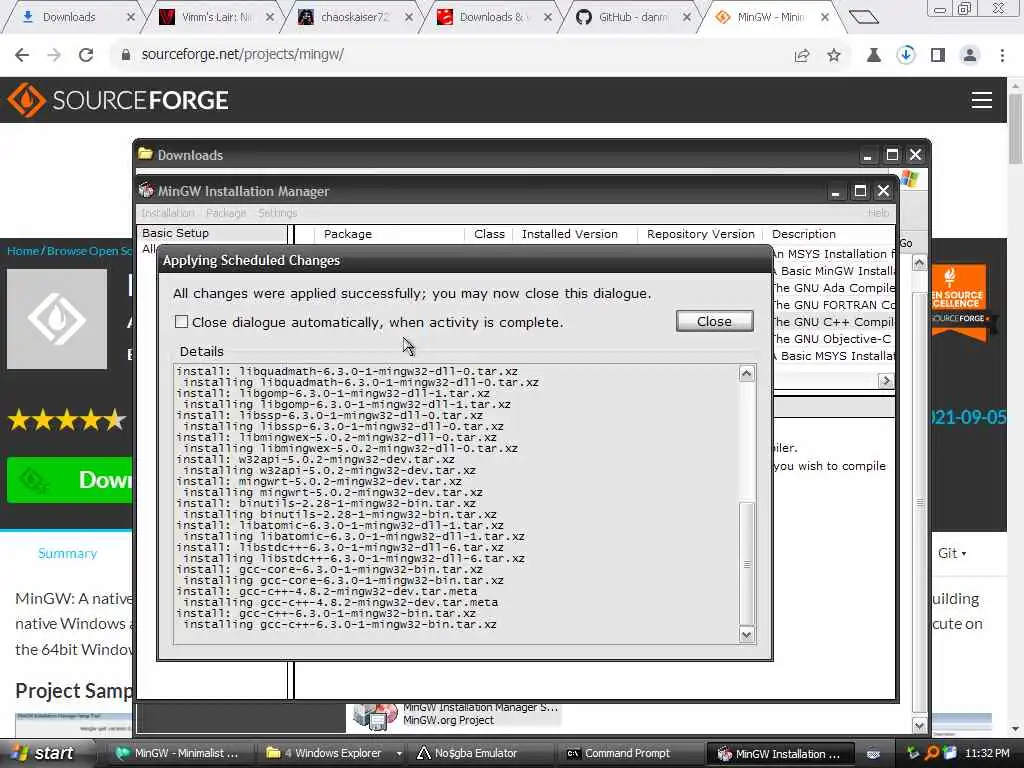
Task: Click the Repository Version column header
Action: (x=700, y=234)
